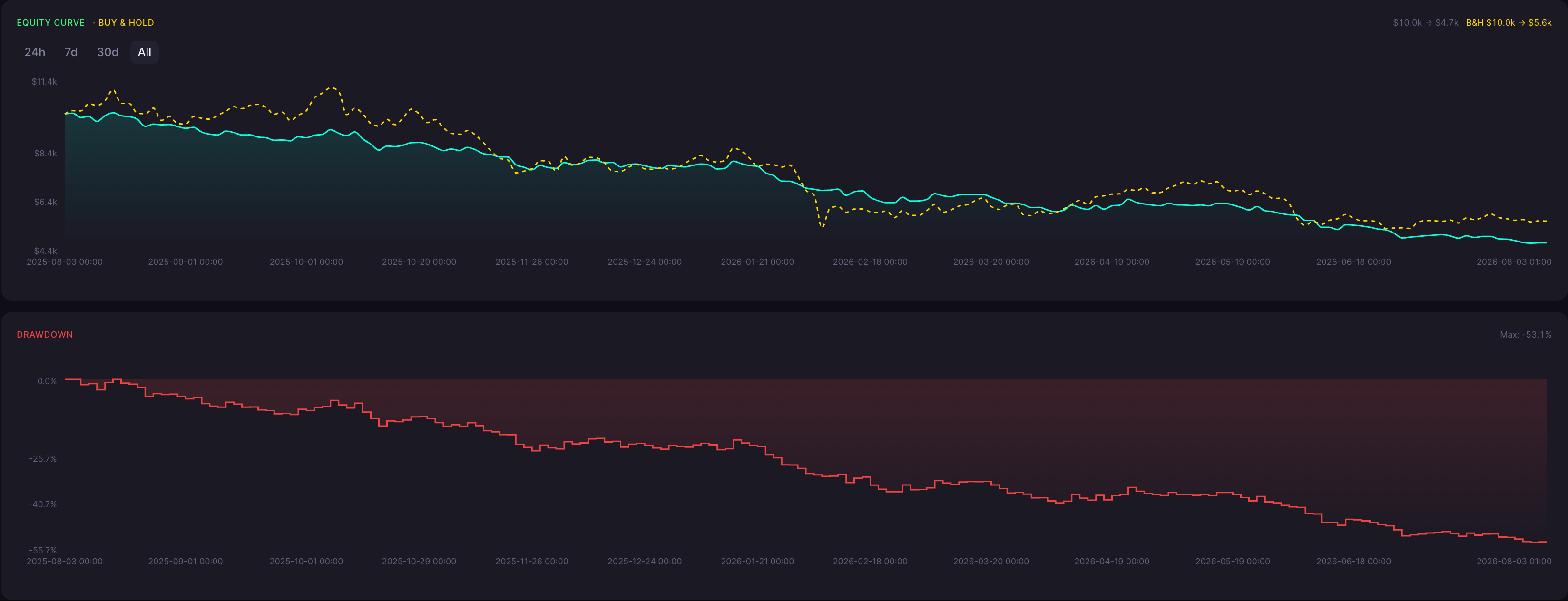Viewport: 1568px width, 601px height.
Task: Click 2025-09-01 00:00 on the equity chart axis
Action: coord(186,262)
